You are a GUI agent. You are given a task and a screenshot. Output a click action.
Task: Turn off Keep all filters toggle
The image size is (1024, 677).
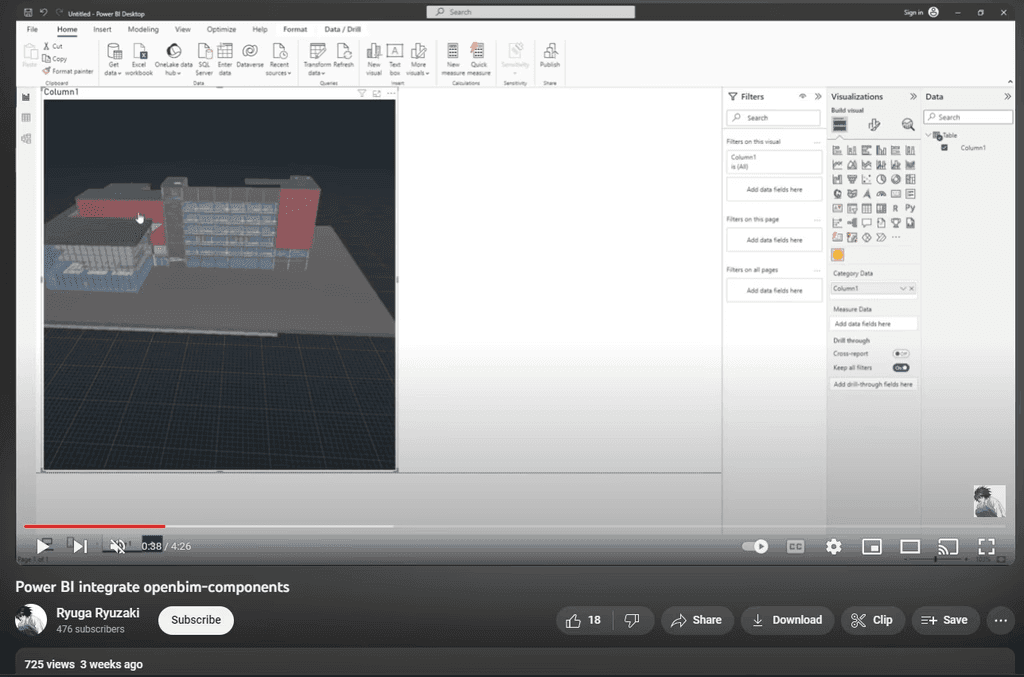(900, 368)
